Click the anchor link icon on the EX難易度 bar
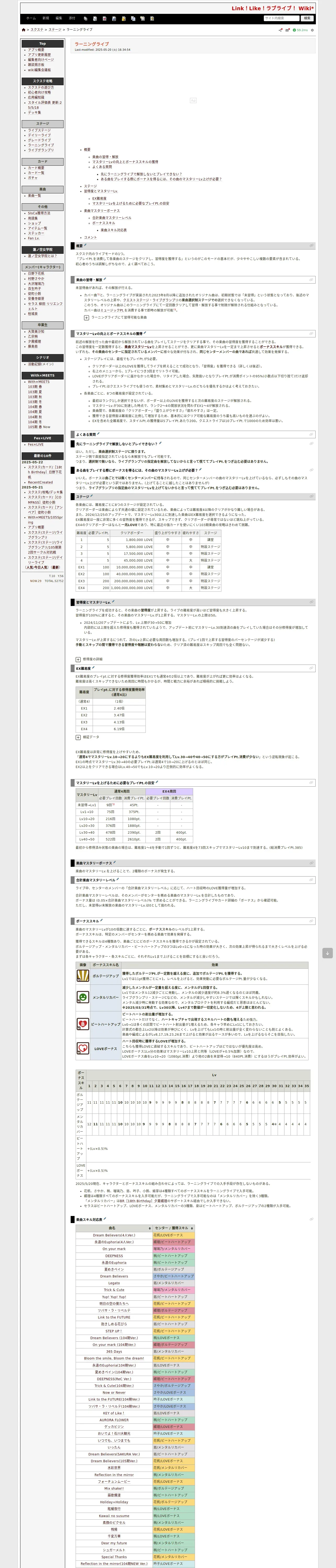 coord(312,668)
